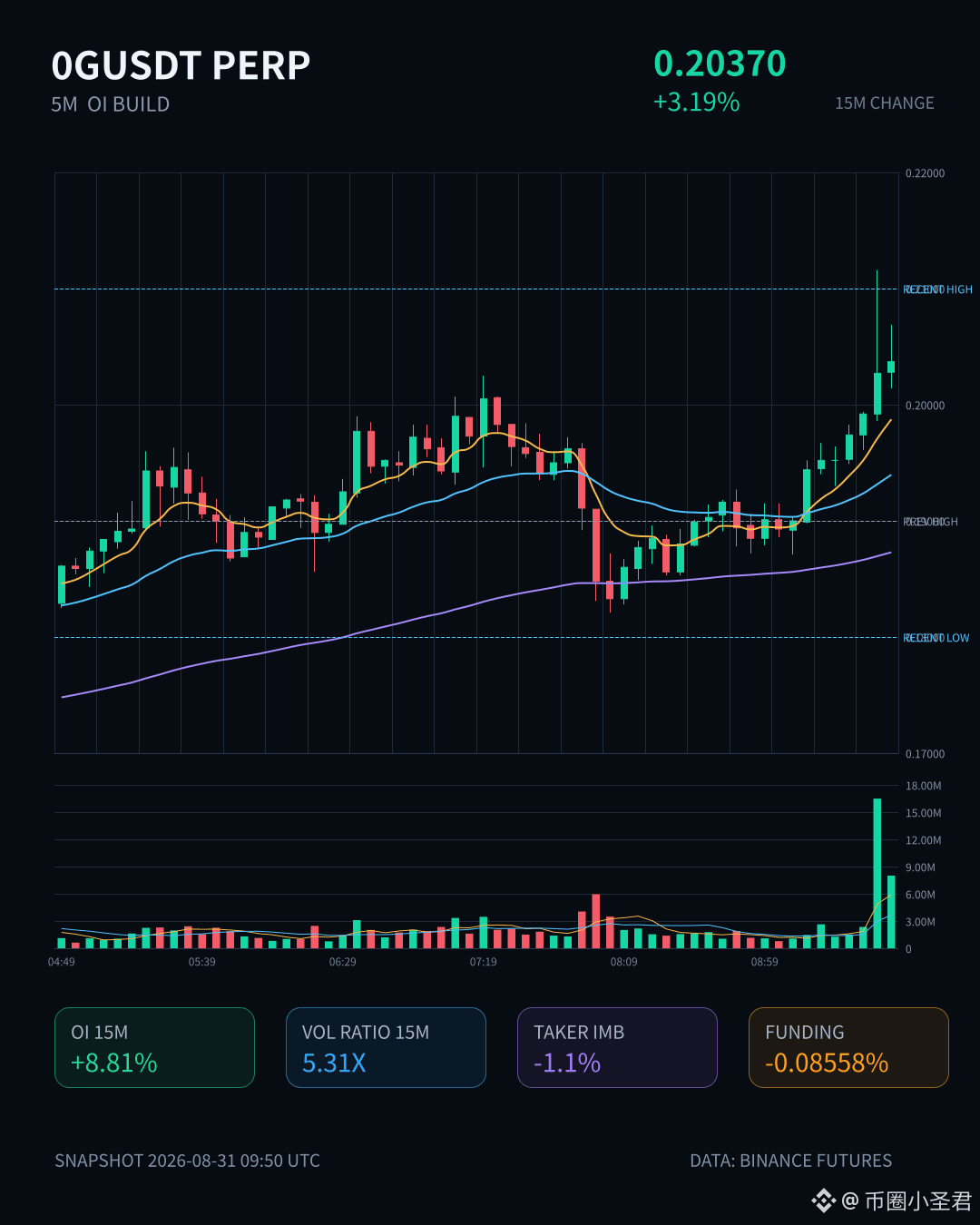Viewport: 980px width, 1225px height.
Task: Click the SNAPSHOT 2026-08-31 09:50 UTC timestamp
Action: point(187,1161)
